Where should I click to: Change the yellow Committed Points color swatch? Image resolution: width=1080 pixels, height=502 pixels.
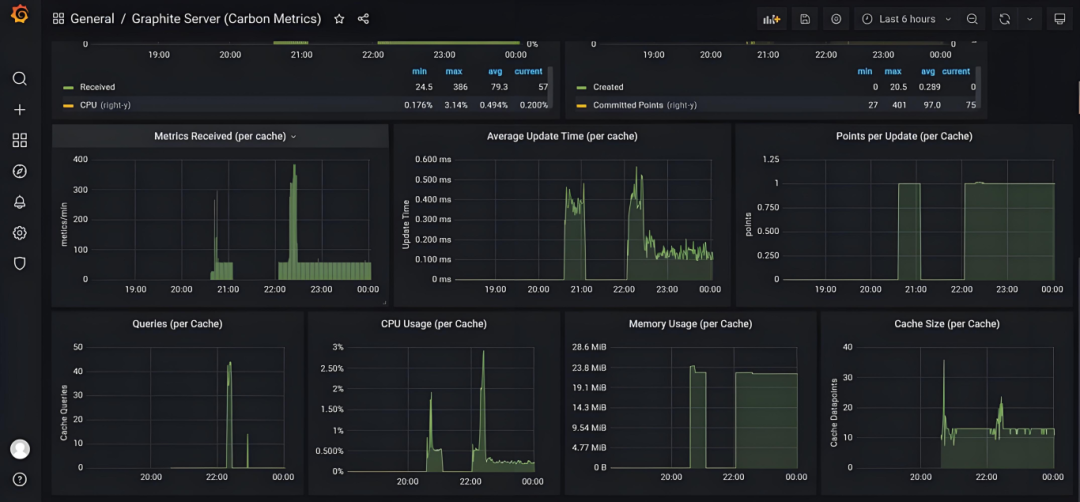coord(581,106)
